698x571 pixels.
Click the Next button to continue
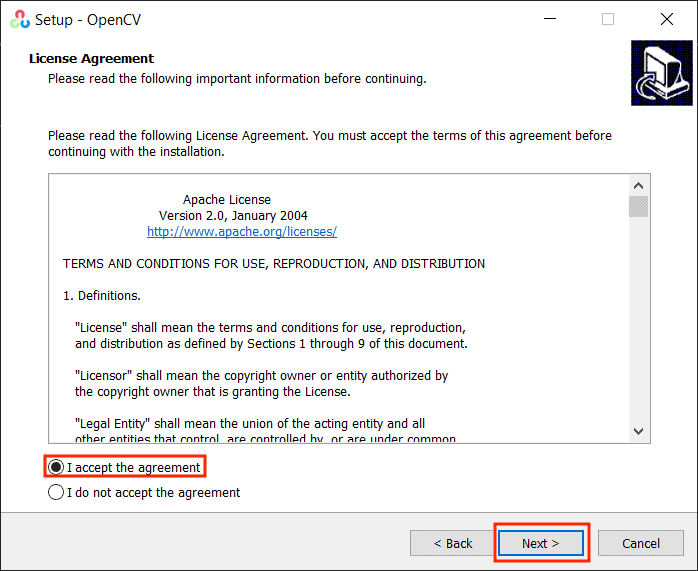pyautogui.click(x=541, y=543)
